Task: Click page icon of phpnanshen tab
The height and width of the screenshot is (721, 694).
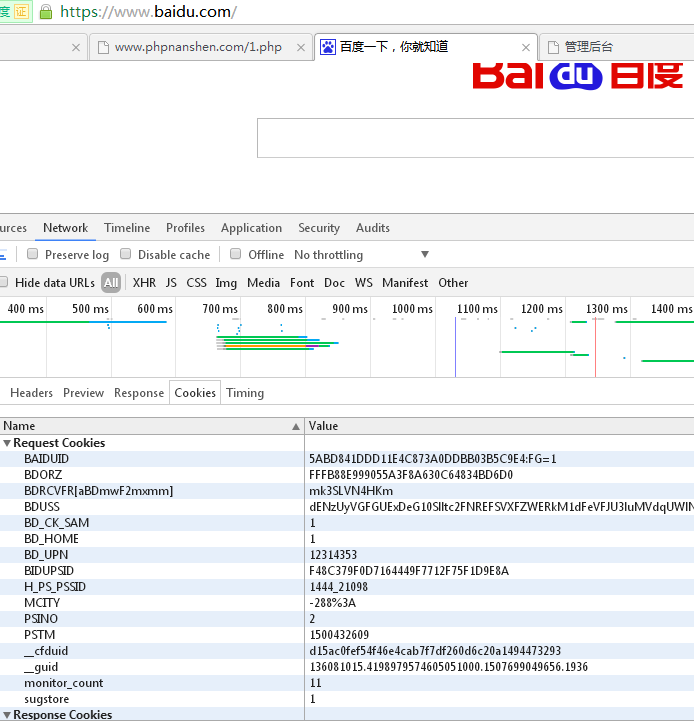Action: (x=103, y=47)
